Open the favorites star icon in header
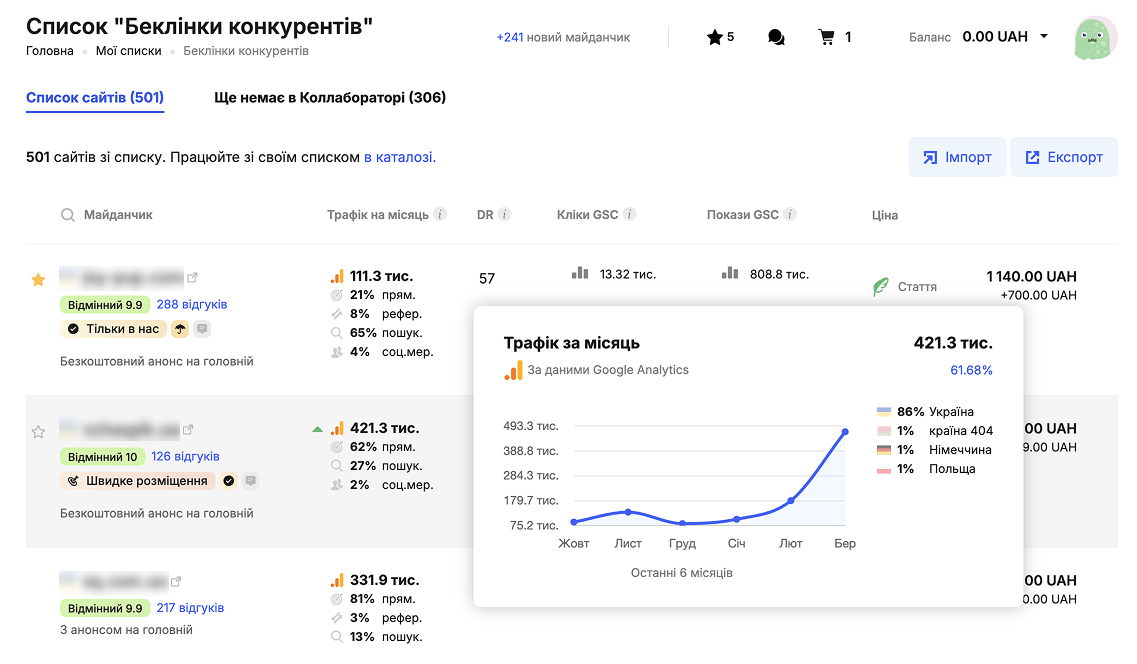Viewport: 1137px width, 664px height. pyautogui.click(x=714, y=37)
